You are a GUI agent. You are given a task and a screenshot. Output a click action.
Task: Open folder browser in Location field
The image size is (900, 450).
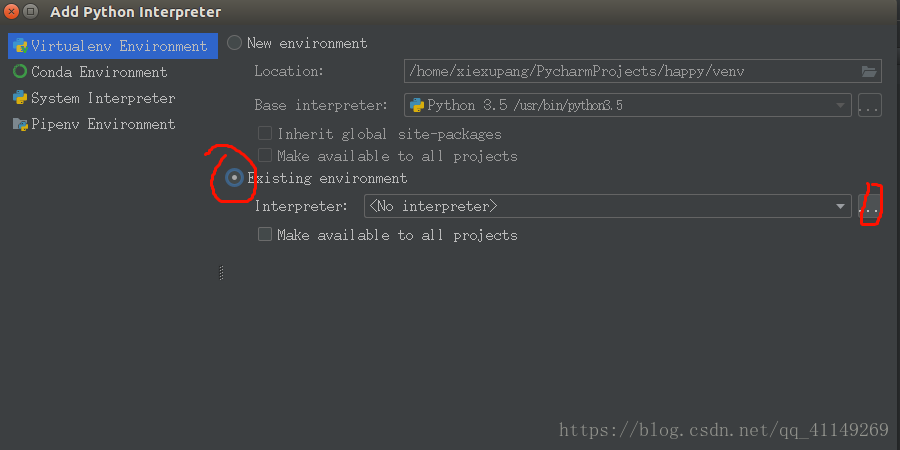[869, 71]
